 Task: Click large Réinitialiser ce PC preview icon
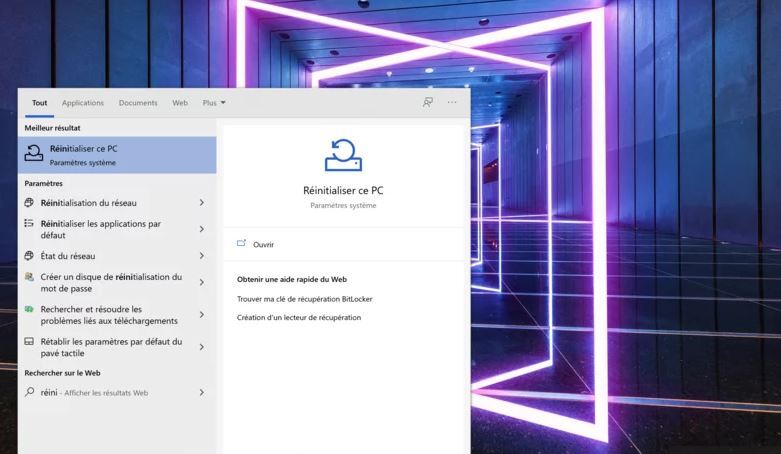[343, 155]
